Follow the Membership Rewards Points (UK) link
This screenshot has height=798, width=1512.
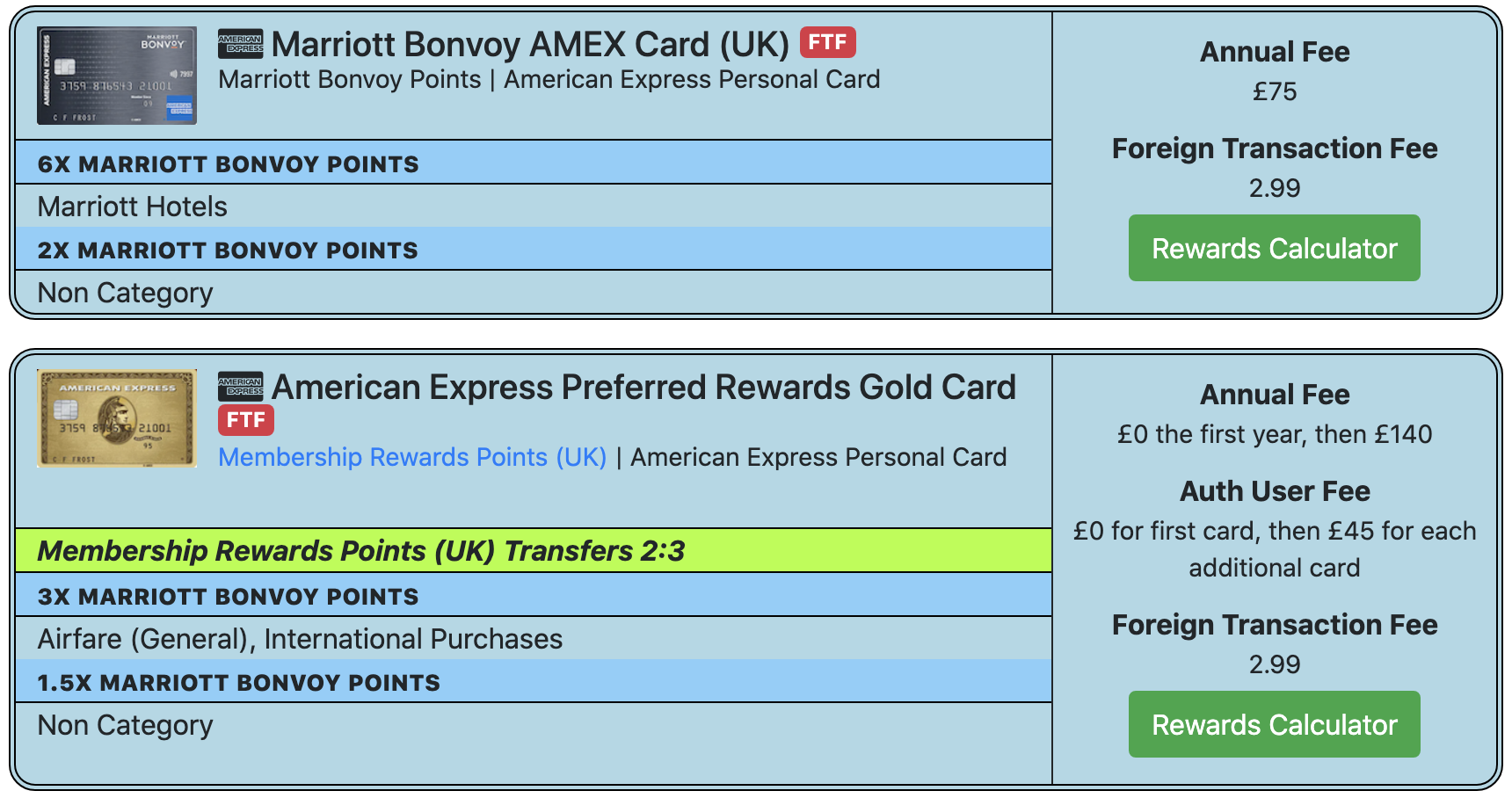(412, 457)
